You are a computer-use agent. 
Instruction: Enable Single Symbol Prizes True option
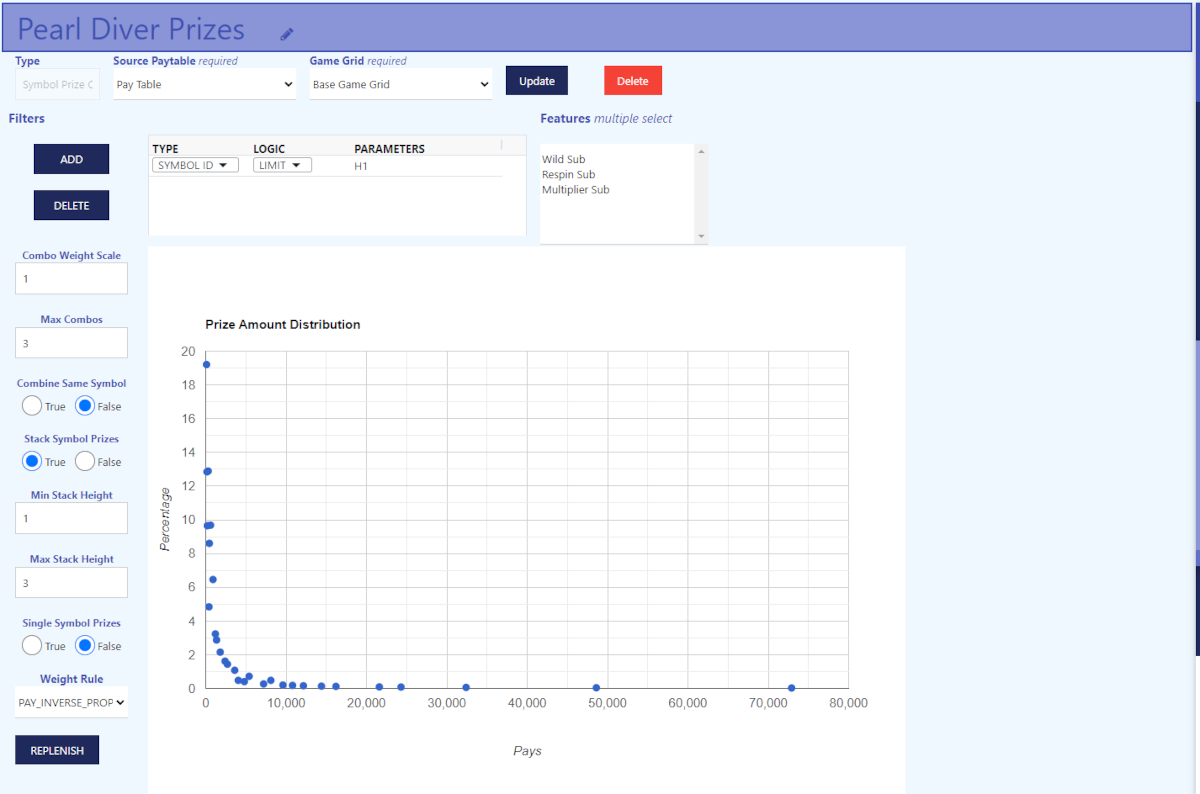(32, 646)
